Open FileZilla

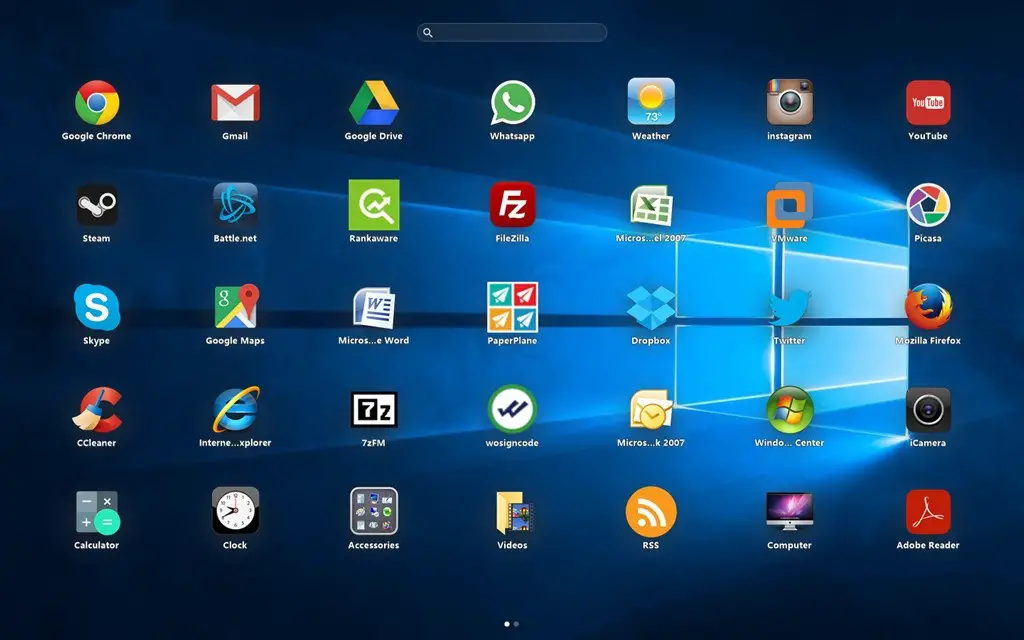(x=513, y=205)
